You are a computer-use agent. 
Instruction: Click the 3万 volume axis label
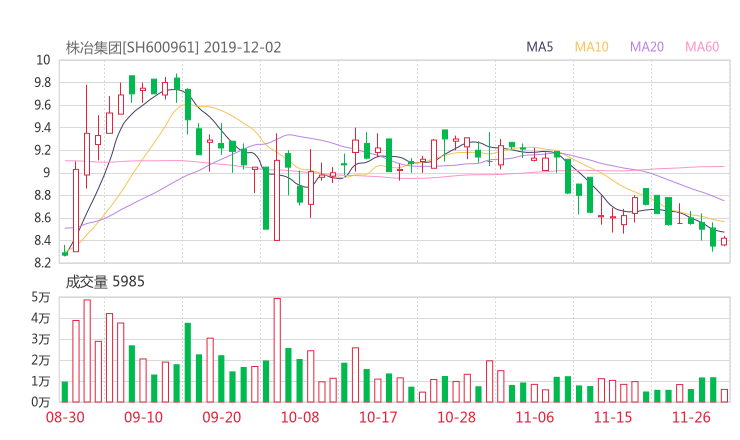click(41, 339)
